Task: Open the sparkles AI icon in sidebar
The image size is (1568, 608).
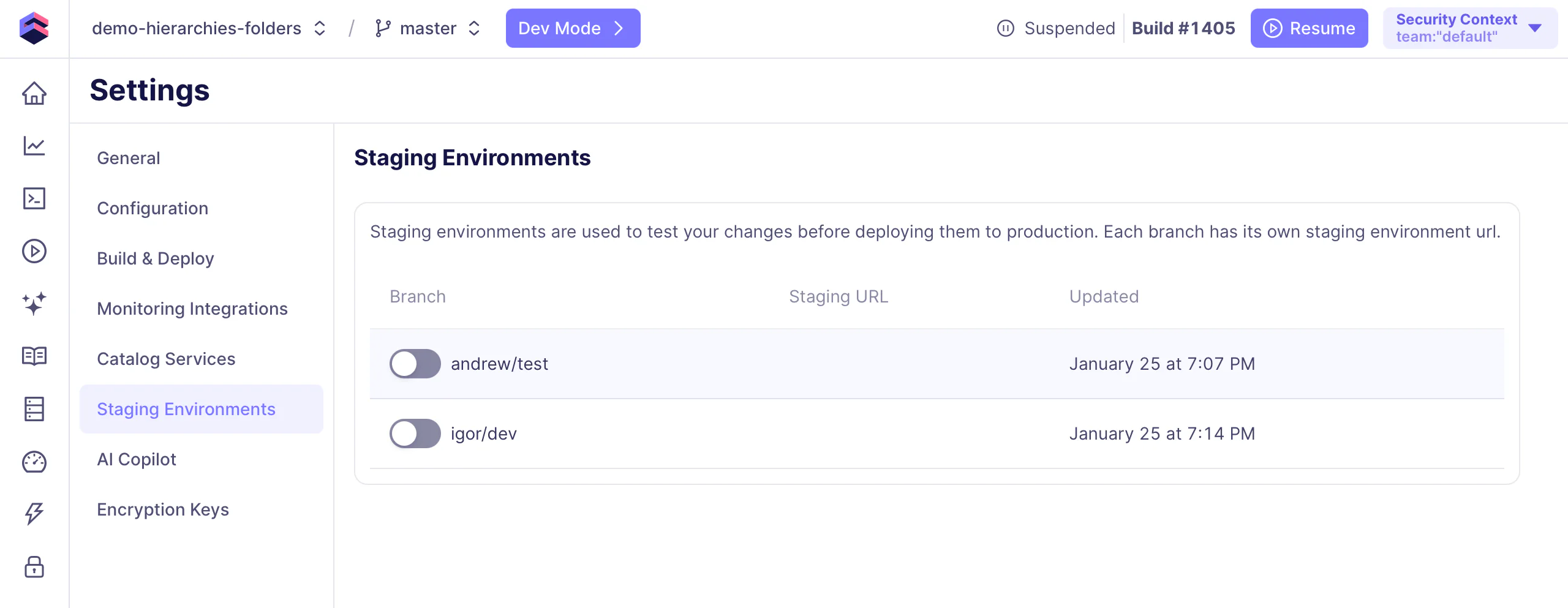Action: (x=34, y=304)
